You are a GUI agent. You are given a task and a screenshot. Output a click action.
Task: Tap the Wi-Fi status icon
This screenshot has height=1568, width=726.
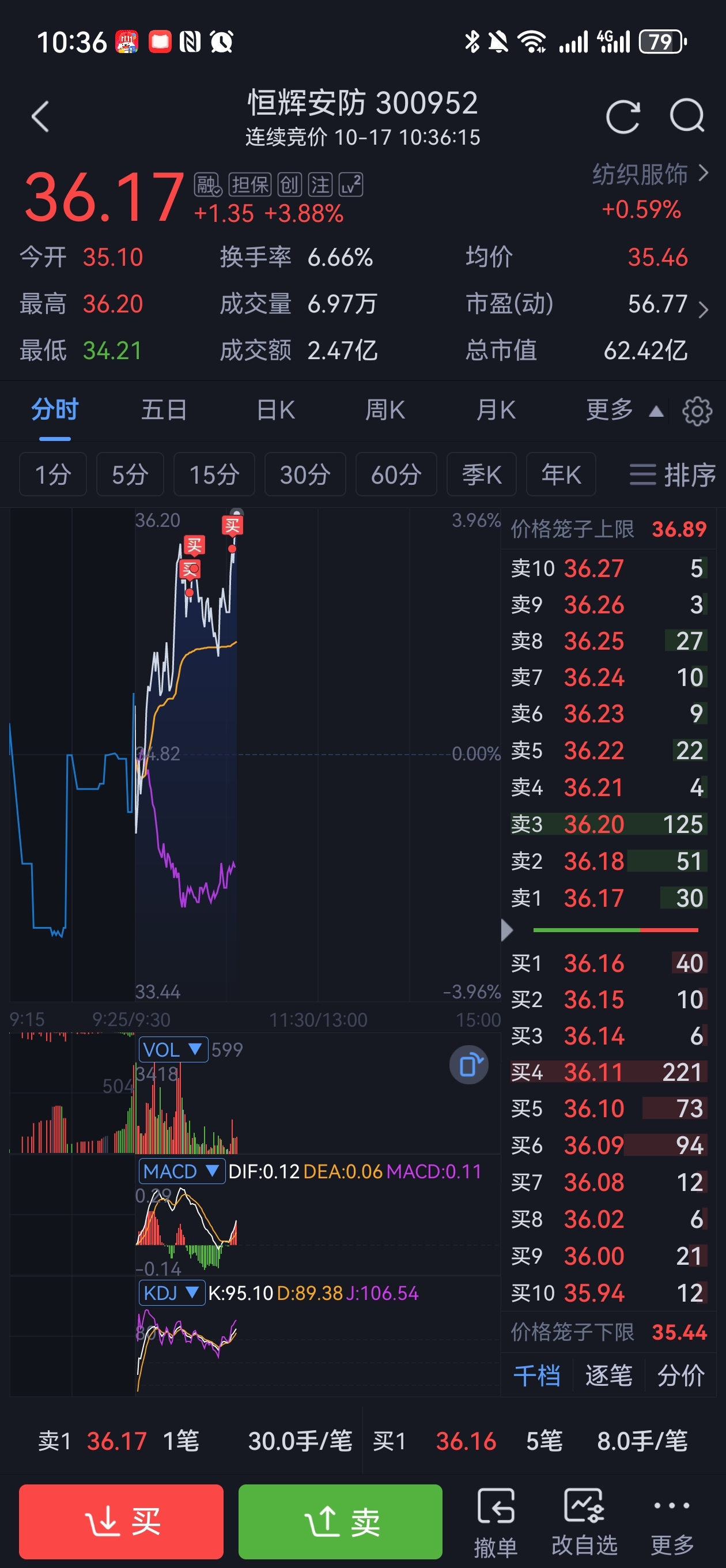(x=531, y=42)
